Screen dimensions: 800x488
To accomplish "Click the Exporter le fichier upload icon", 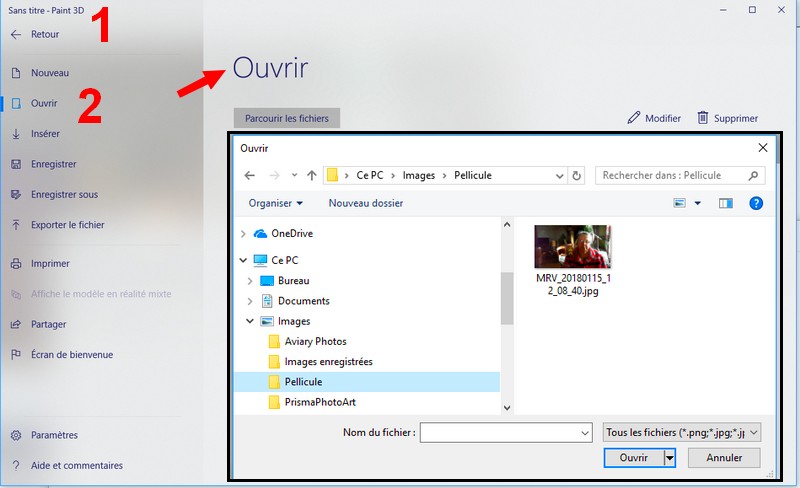I will coord(16,225).
